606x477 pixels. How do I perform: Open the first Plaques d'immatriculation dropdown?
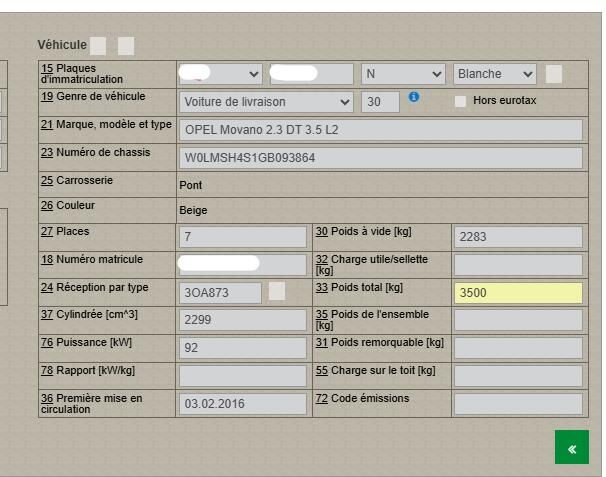tap(220, 74)
